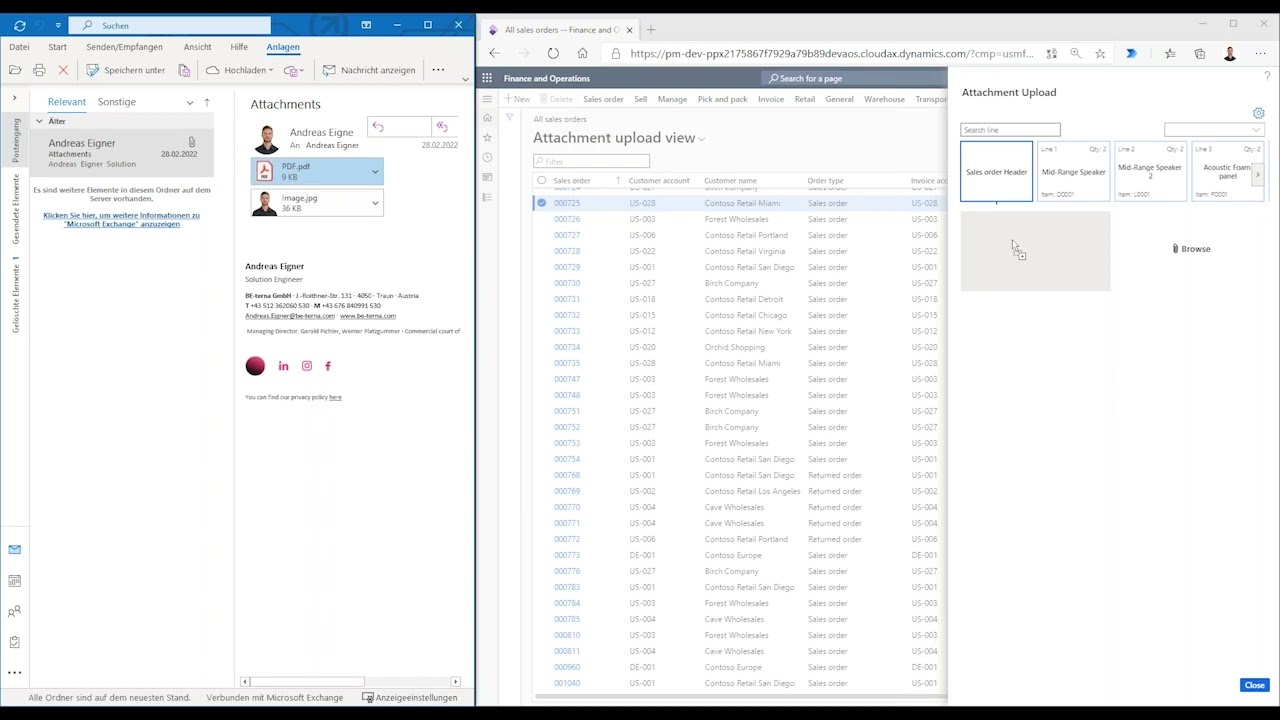Click the Instagram icon in signature
The width and height of the screenshot is (1280, 720).
(x=307, y=366)
